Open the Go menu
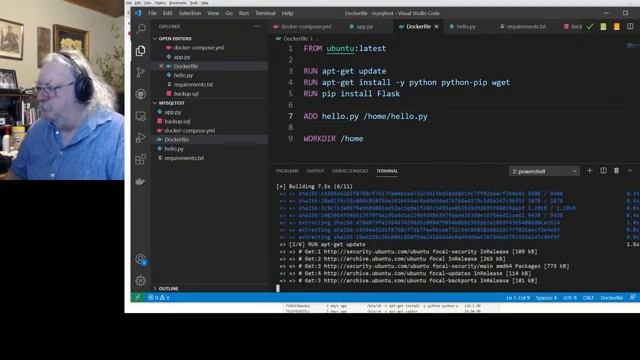Image resolution: width=640 pixels, height=360 pixels. coord(229,13)
